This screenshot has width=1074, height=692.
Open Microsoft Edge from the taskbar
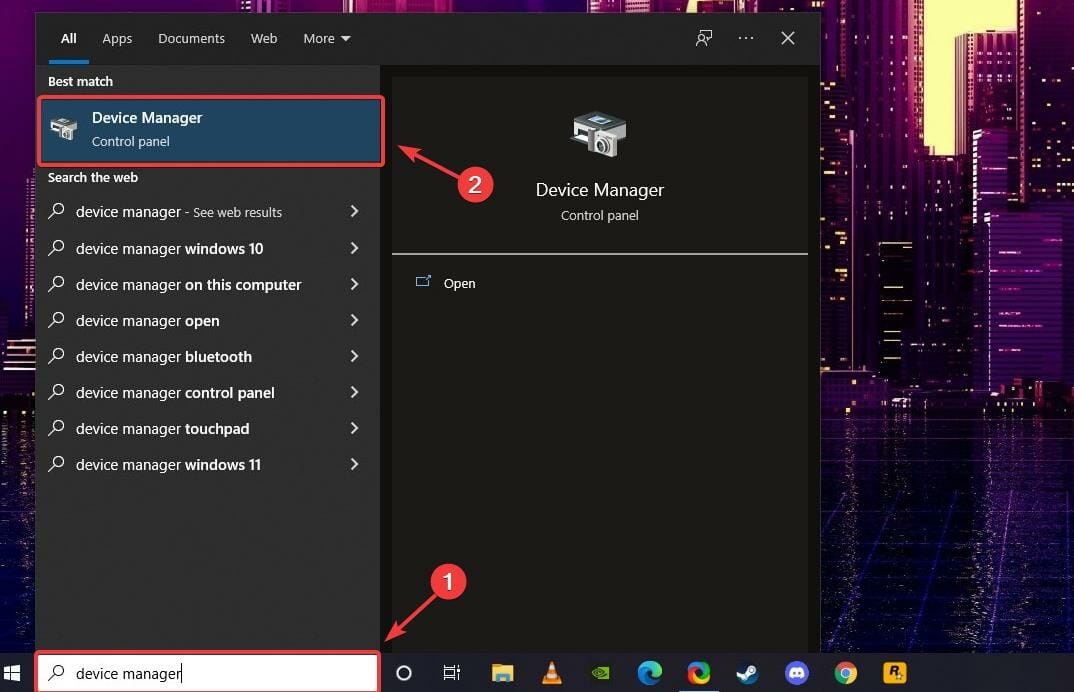coord(649,673)
